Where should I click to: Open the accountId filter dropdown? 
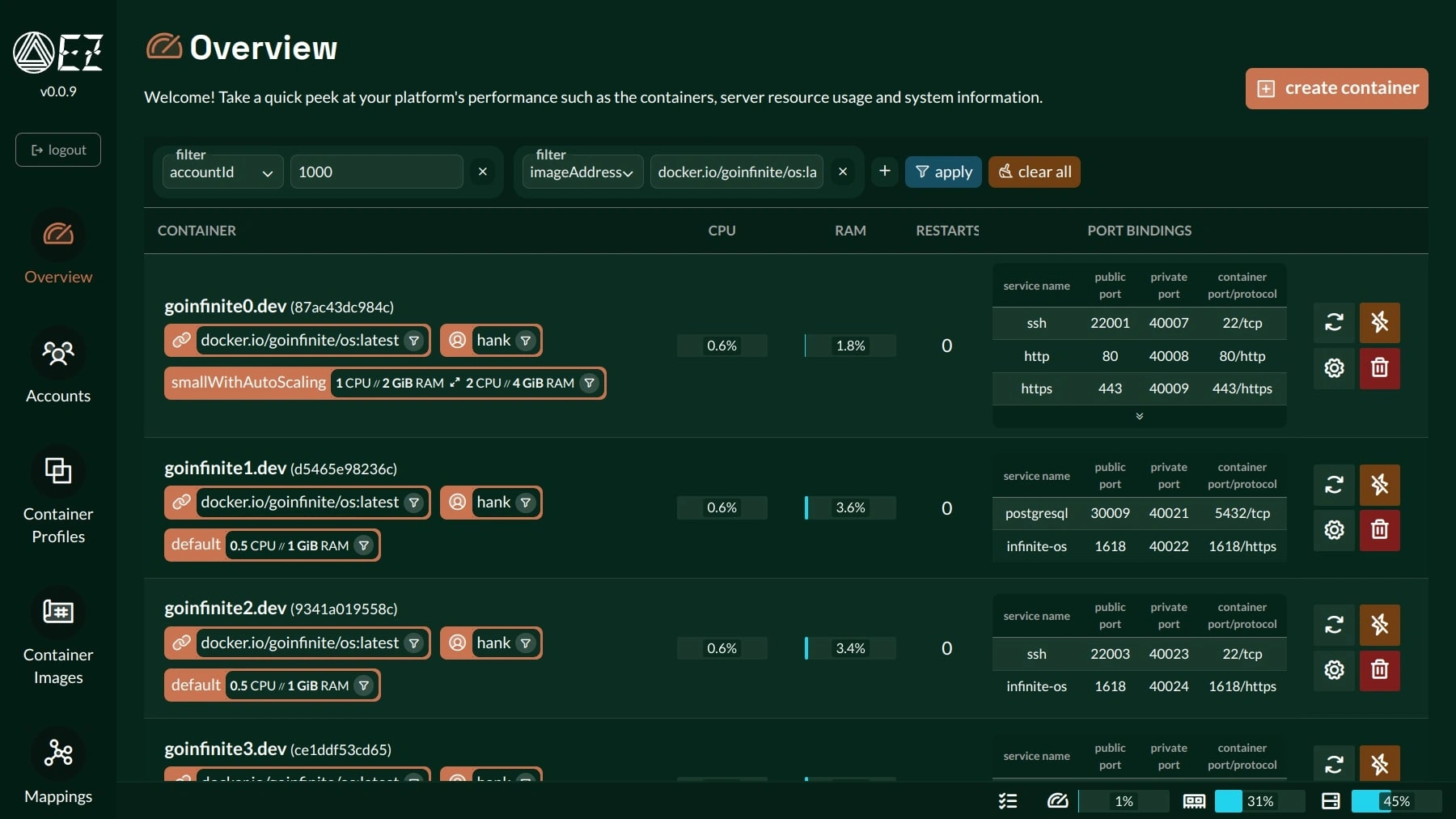point(222,172)
